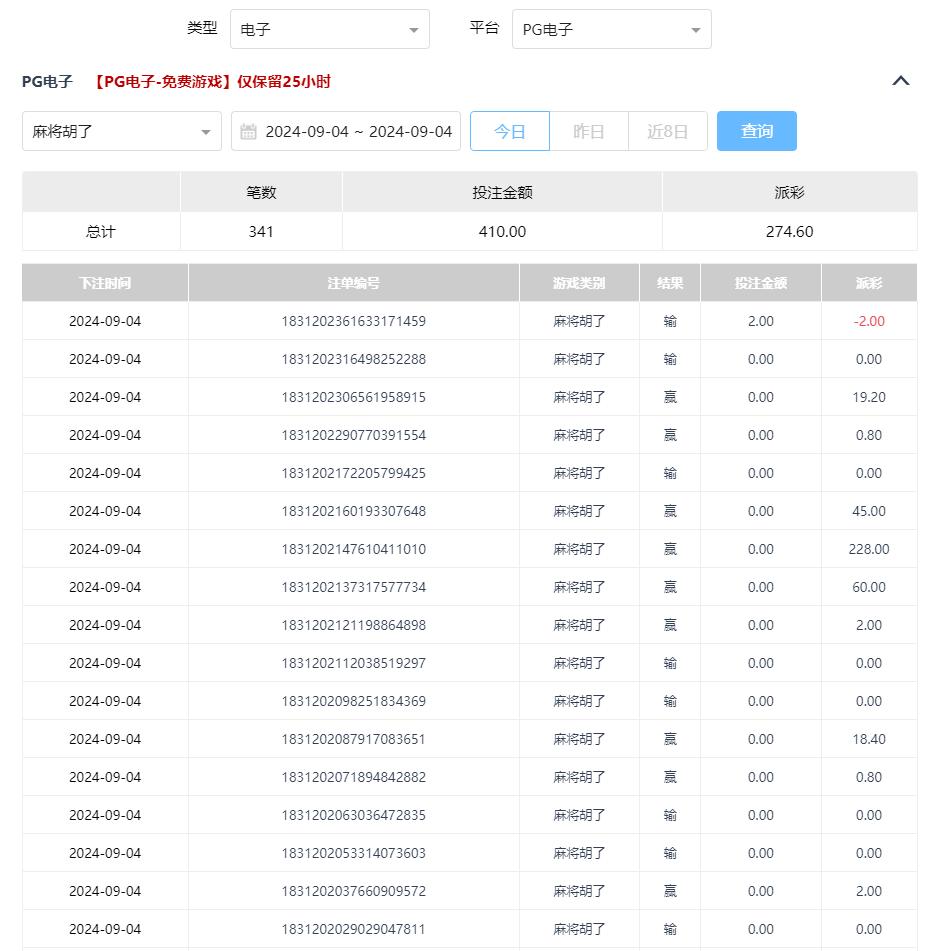Open the 平台 dropdown showing PG电子
Viewport: 935px width, 951px height.
click(611, 30)
